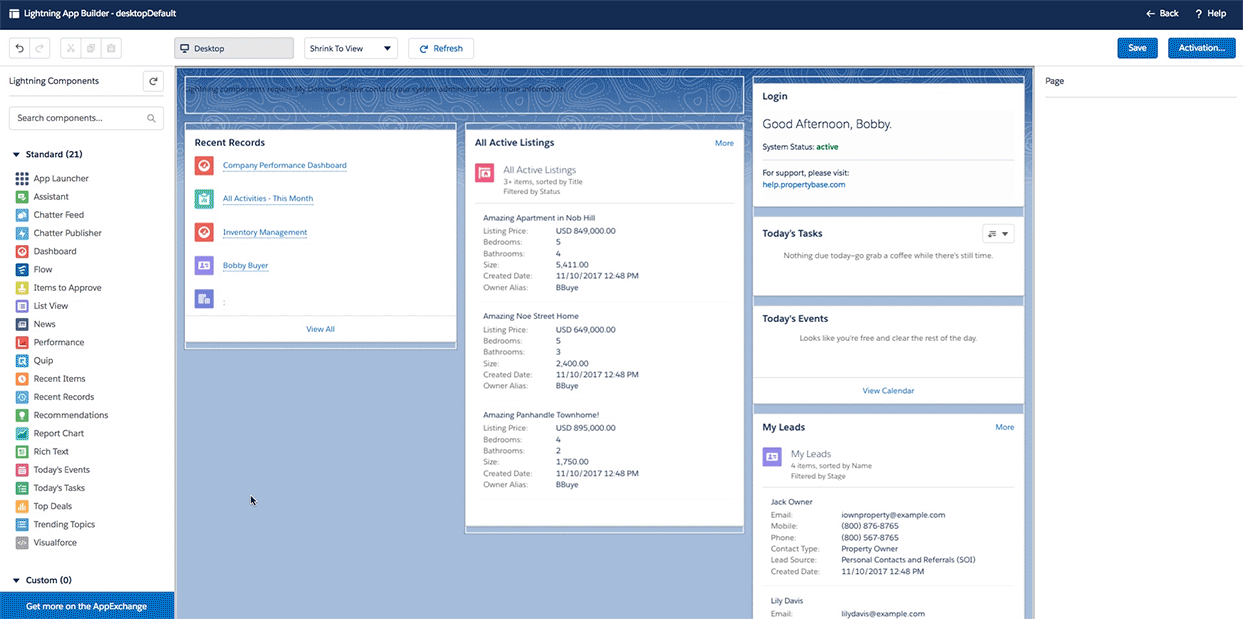The height and width of the screenshot is (619, 1243).
Task: Select the Report Chart component icon
Action: click(x=22, y=433)
